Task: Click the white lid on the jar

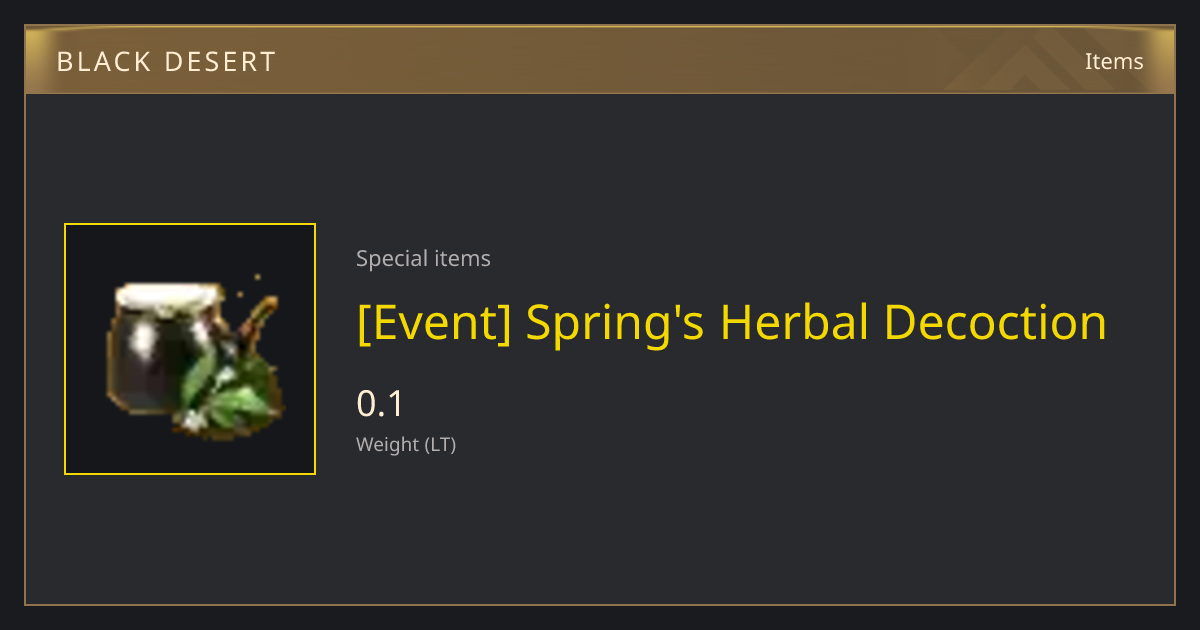Action: coord(167,297)
